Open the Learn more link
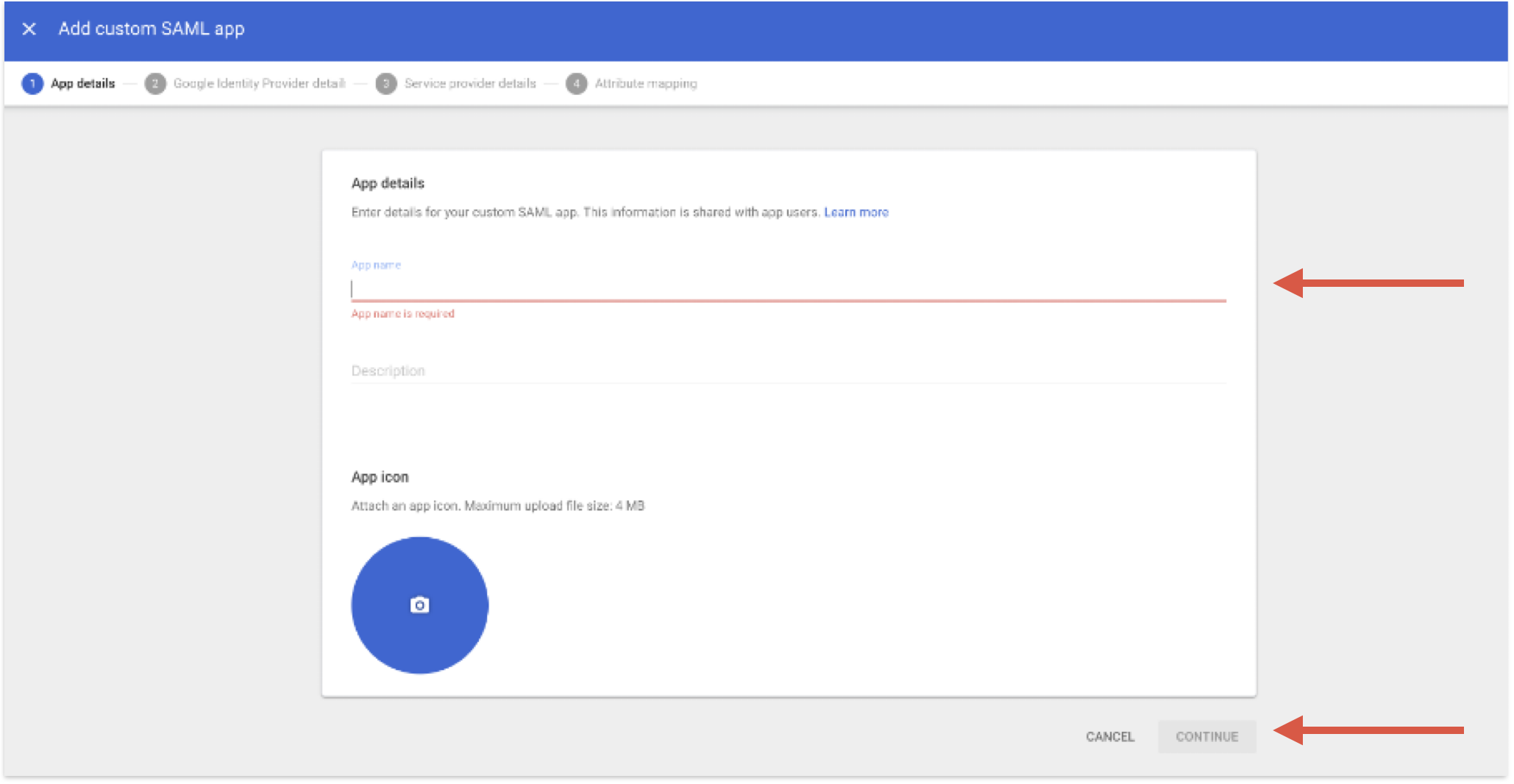 pos(856,213)
